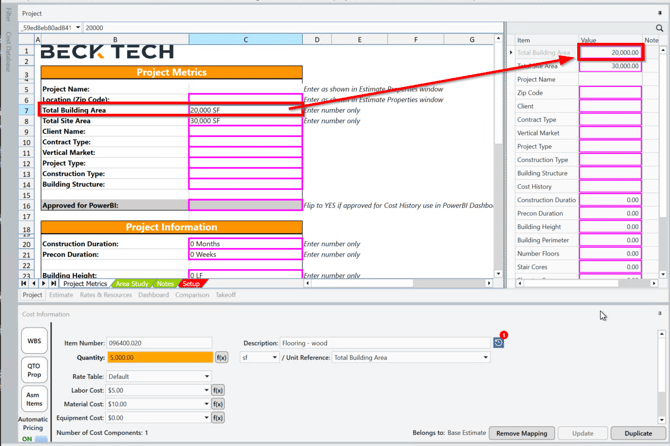The width and height of the screenshot is (670, 446).
Task: Open the Asm Items panel
Action: tap(34, 398)
